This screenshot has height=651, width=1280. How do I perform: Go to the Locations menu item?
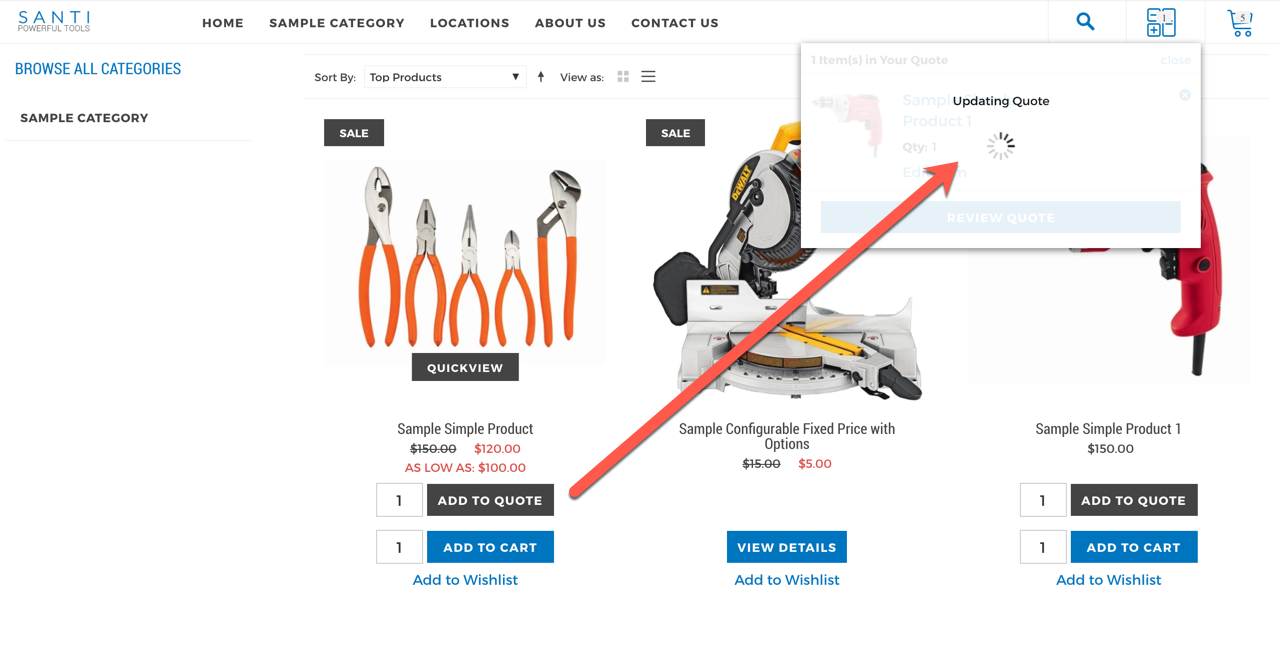(x=469, y=23)
